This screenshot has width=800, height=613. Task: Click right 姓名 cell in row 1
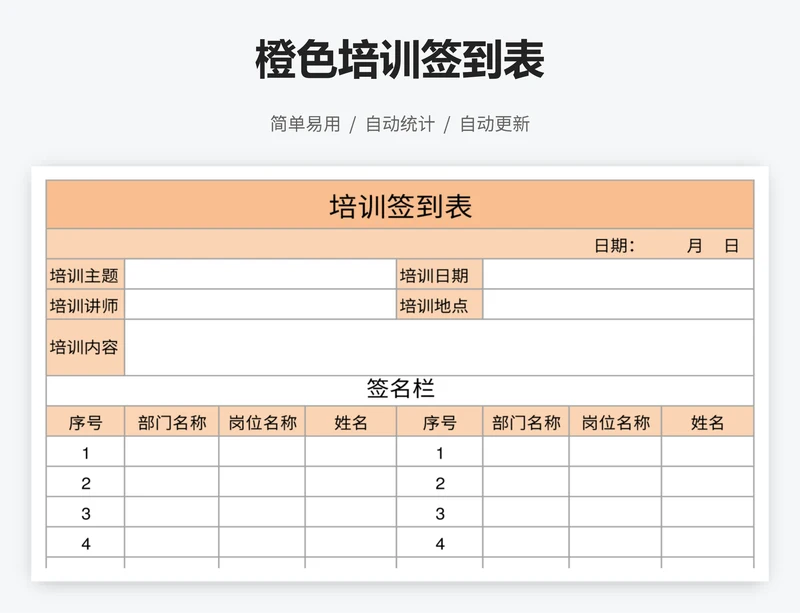708,452
